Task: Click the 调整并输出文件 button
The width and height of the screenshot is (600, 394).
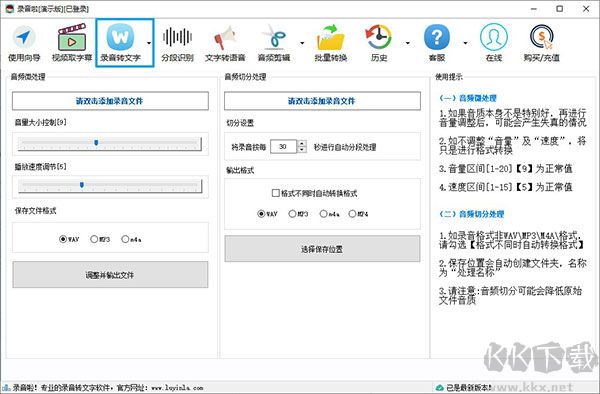Action: (110, 275)
